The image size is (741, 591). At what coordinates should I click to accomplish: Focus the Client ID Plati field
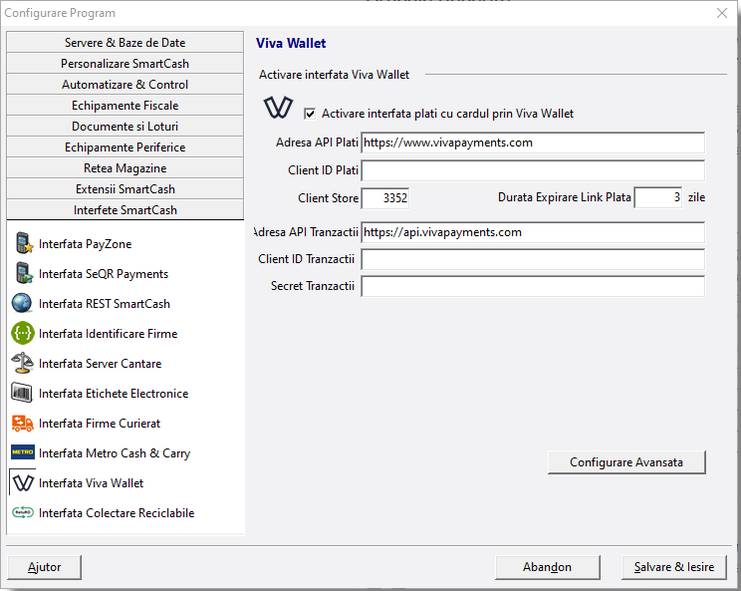coord(533,171)
